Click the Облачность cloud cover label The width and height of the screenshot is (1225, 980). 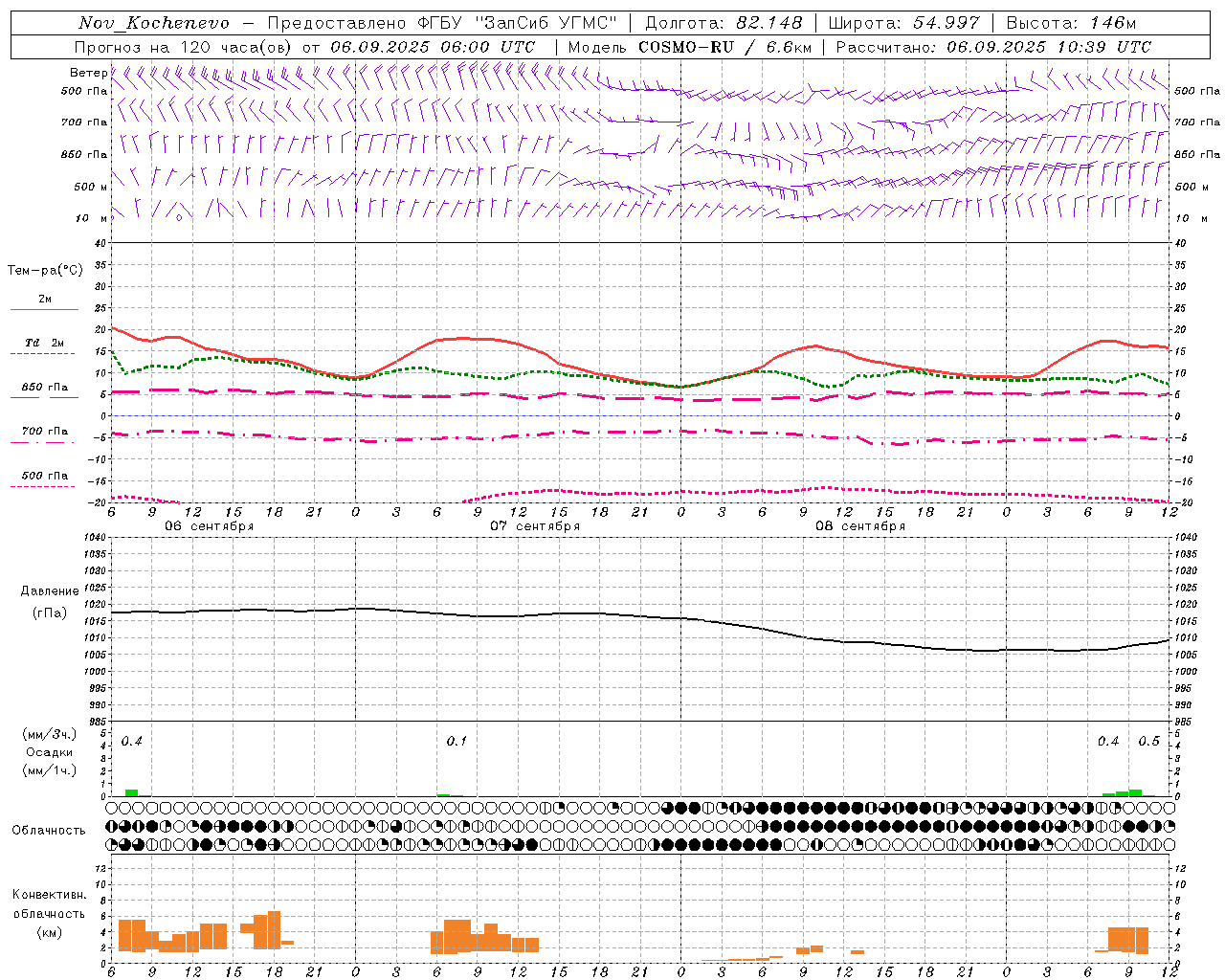pyautogui.click(x=49, y=831)
